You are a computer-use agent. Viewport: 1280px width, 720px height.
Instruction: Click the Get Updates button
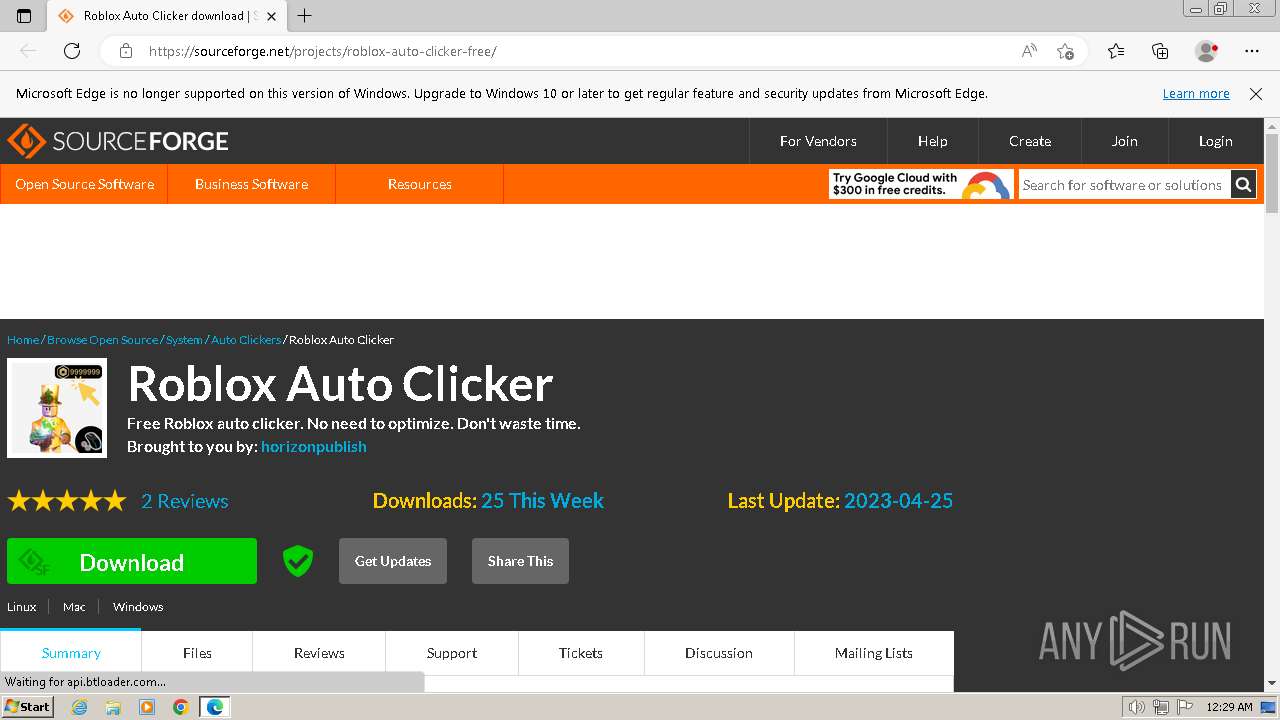click(x=393, y=561)
